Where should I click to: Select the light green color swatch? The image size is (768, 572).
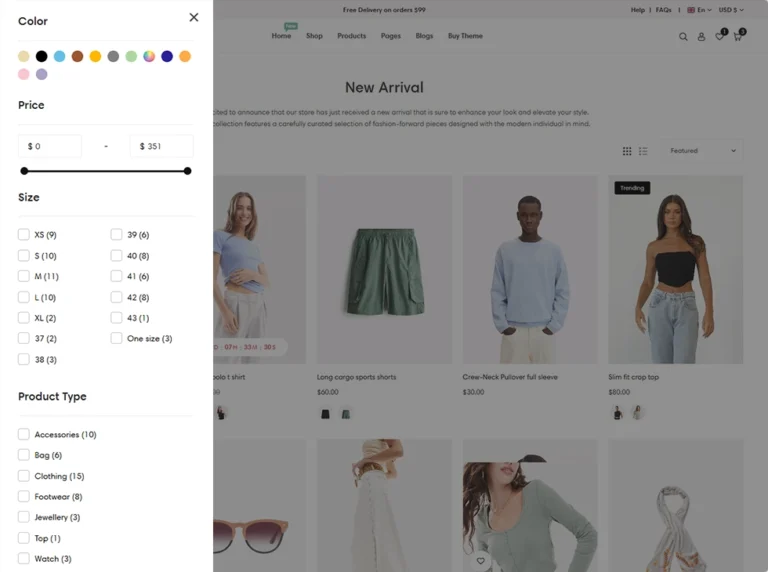click(131, 56)
